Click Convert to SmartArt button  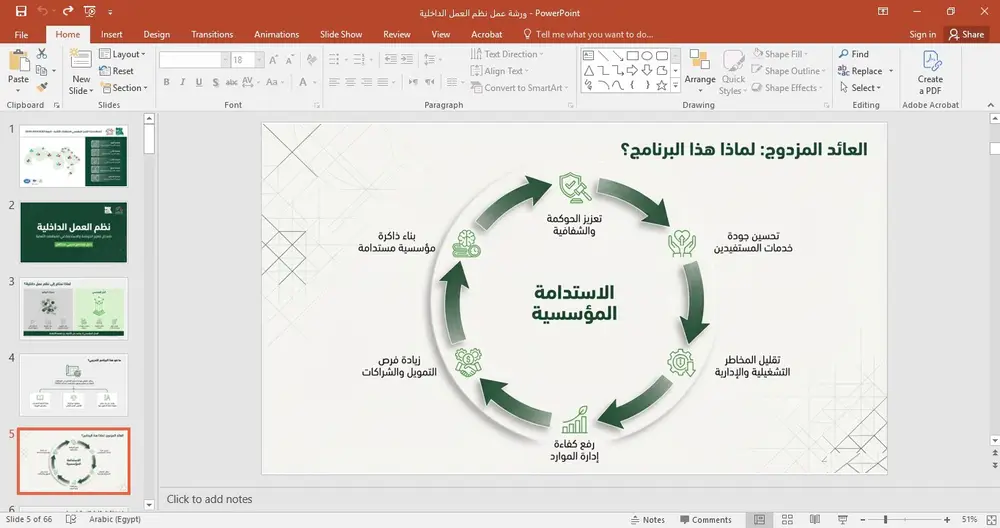[518, 87]
